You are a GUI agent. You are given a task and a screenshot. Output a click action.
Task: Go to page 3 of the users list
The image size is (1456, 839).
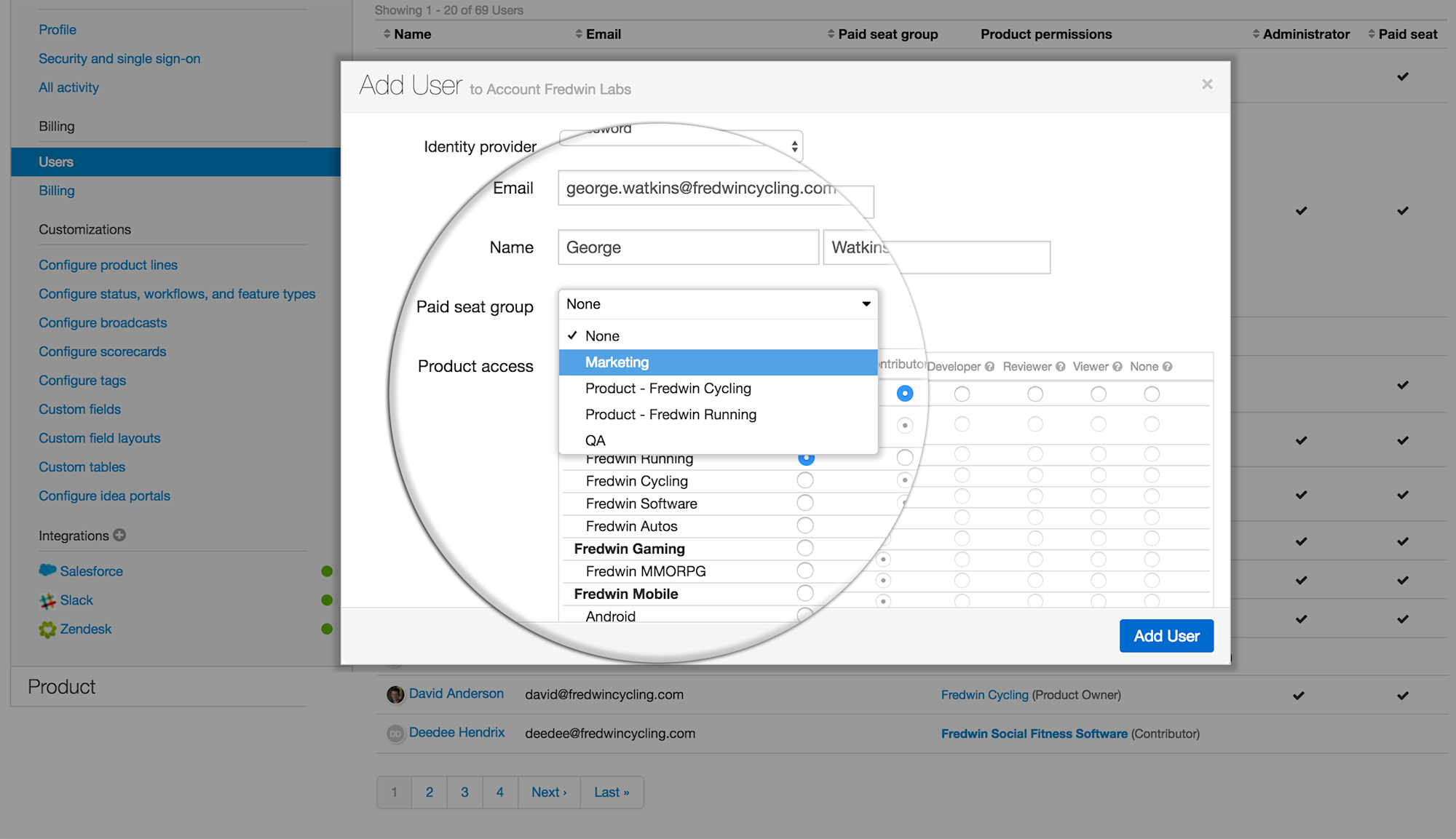(464, 792)
